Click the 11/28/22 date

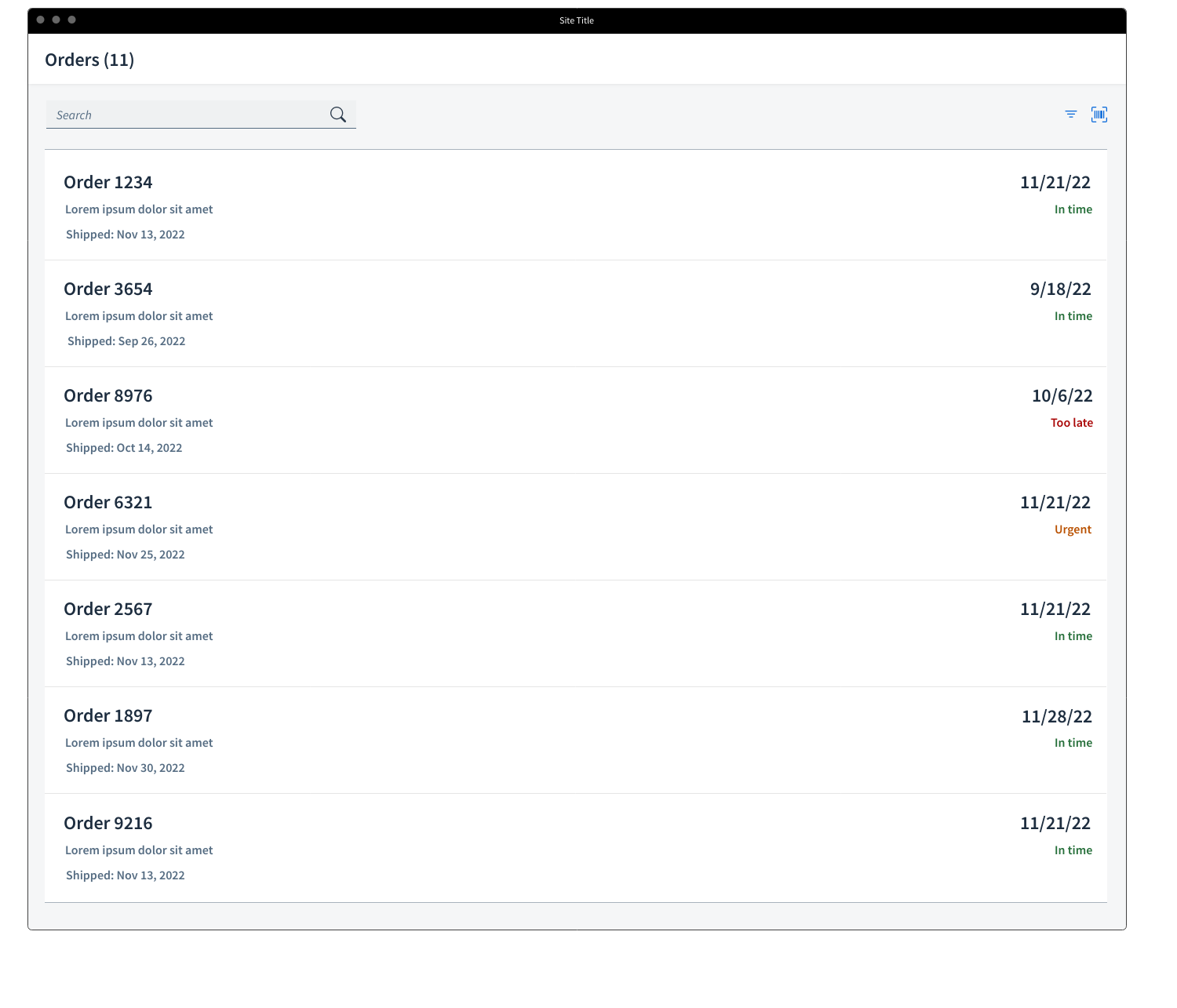[x=1057, y=717]
